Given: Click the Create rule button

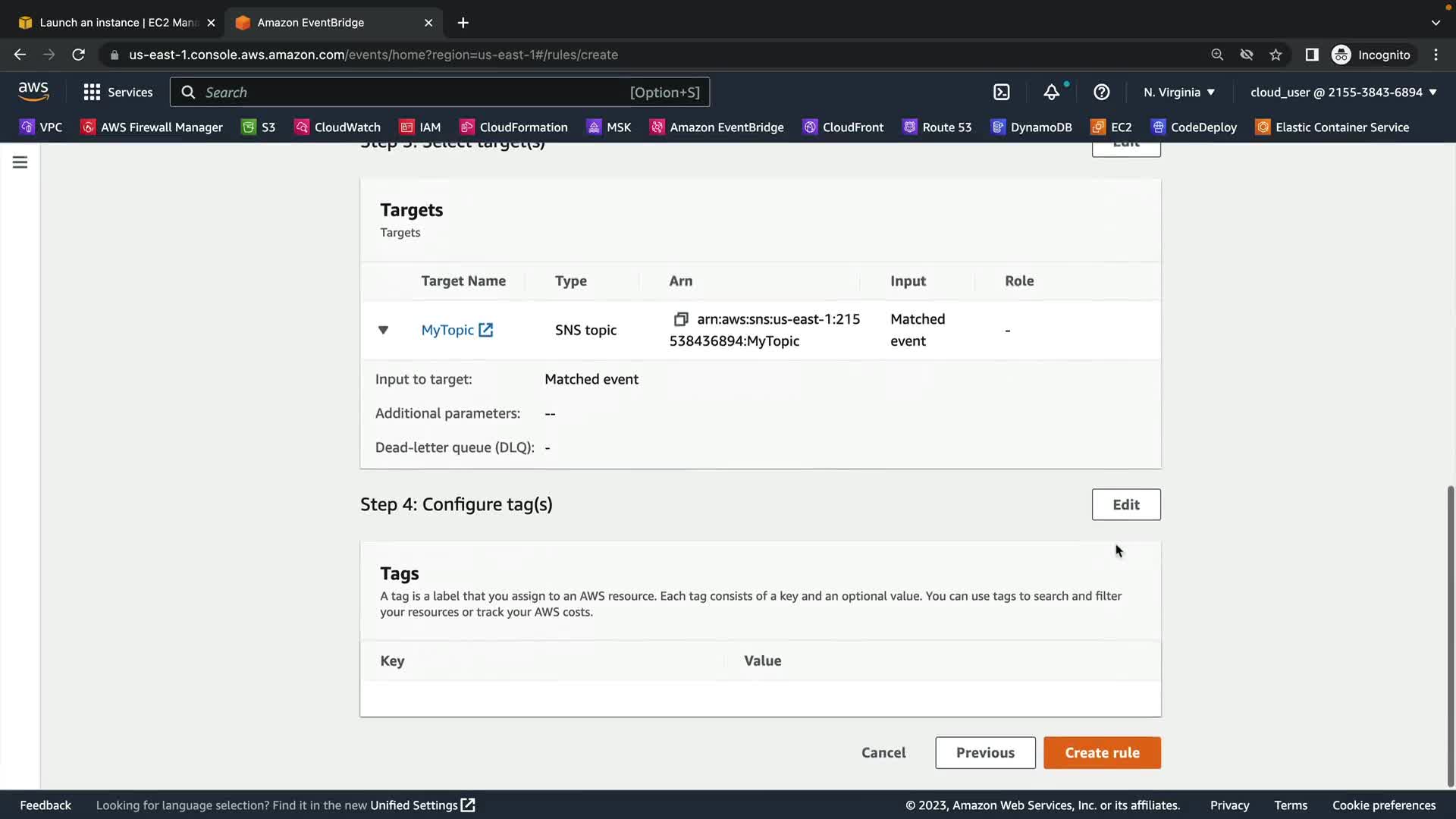Looking at the screenshot, I should click(1102, 752).
